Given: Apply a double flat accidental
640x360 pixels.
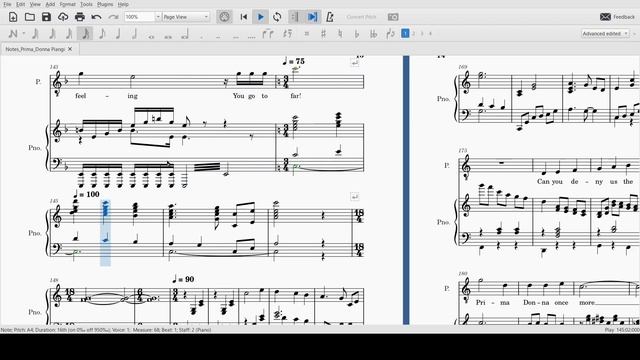Looking at the screenshot, I should click(373, 34).
